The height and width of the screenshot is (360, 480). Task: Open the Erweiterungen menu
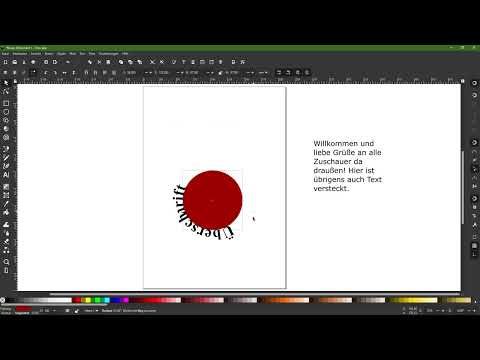[109, 53]
